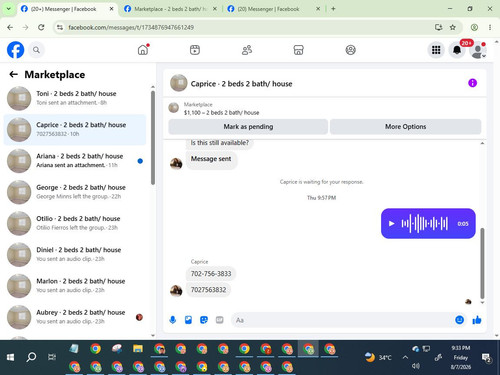Click the Mark as pending button
Image resolution: width=500 pixels, height=375 pixels.
(x=248, y=127)
